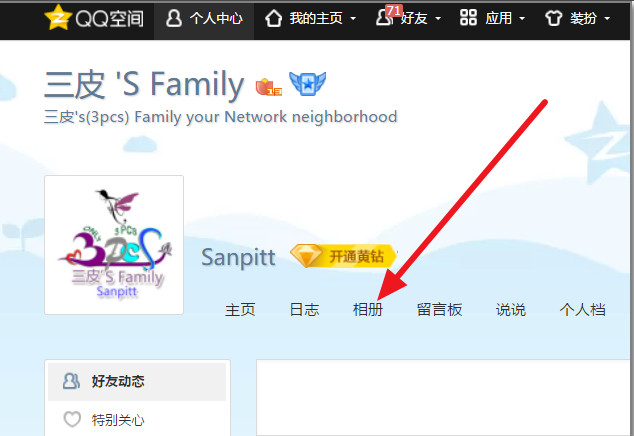Viewport: 634px width, 436px height.
Task: Click the 3PCS profile avatar image
Action: [114, 245]
